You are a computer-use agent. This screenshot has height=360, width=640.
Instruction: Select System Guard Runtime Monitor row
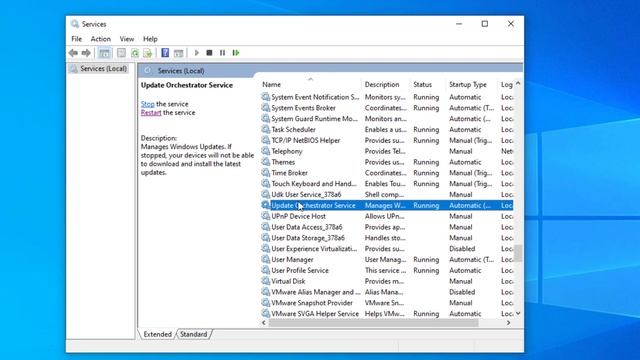tap(387, 119)
